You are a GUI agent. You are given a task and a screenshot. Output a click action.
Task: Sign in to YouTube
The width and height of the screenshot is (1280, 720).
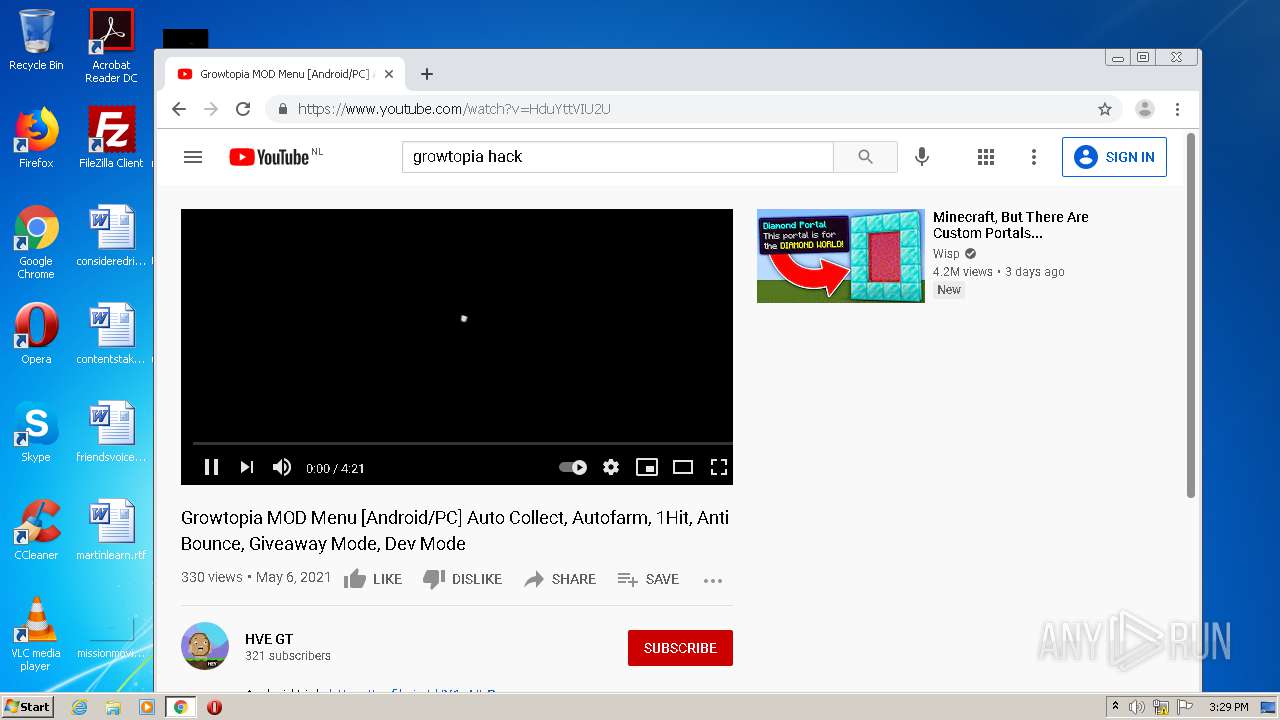[x=1114, y=157]
